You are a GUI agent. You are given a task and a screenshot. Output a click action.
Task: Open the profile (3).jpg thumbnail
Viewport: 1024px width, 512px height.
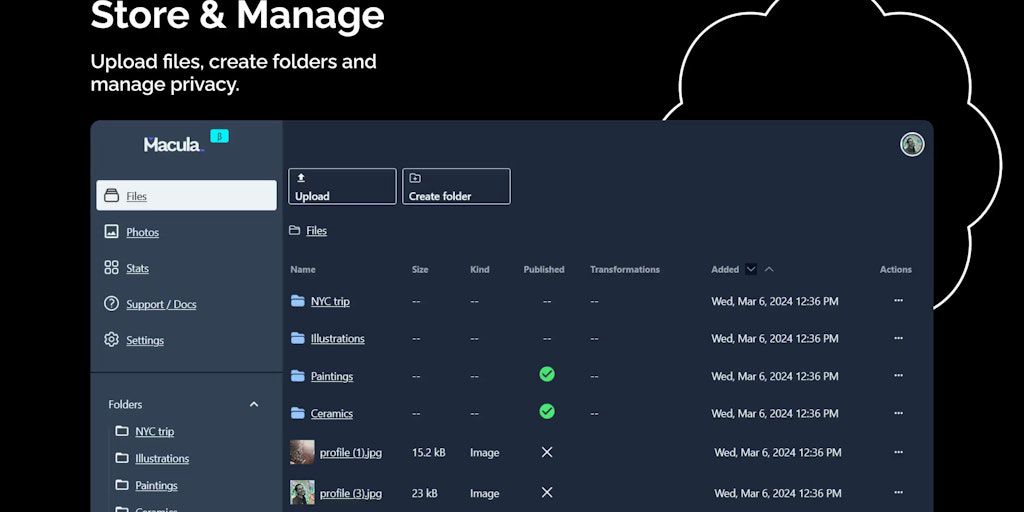coord(302,492)
